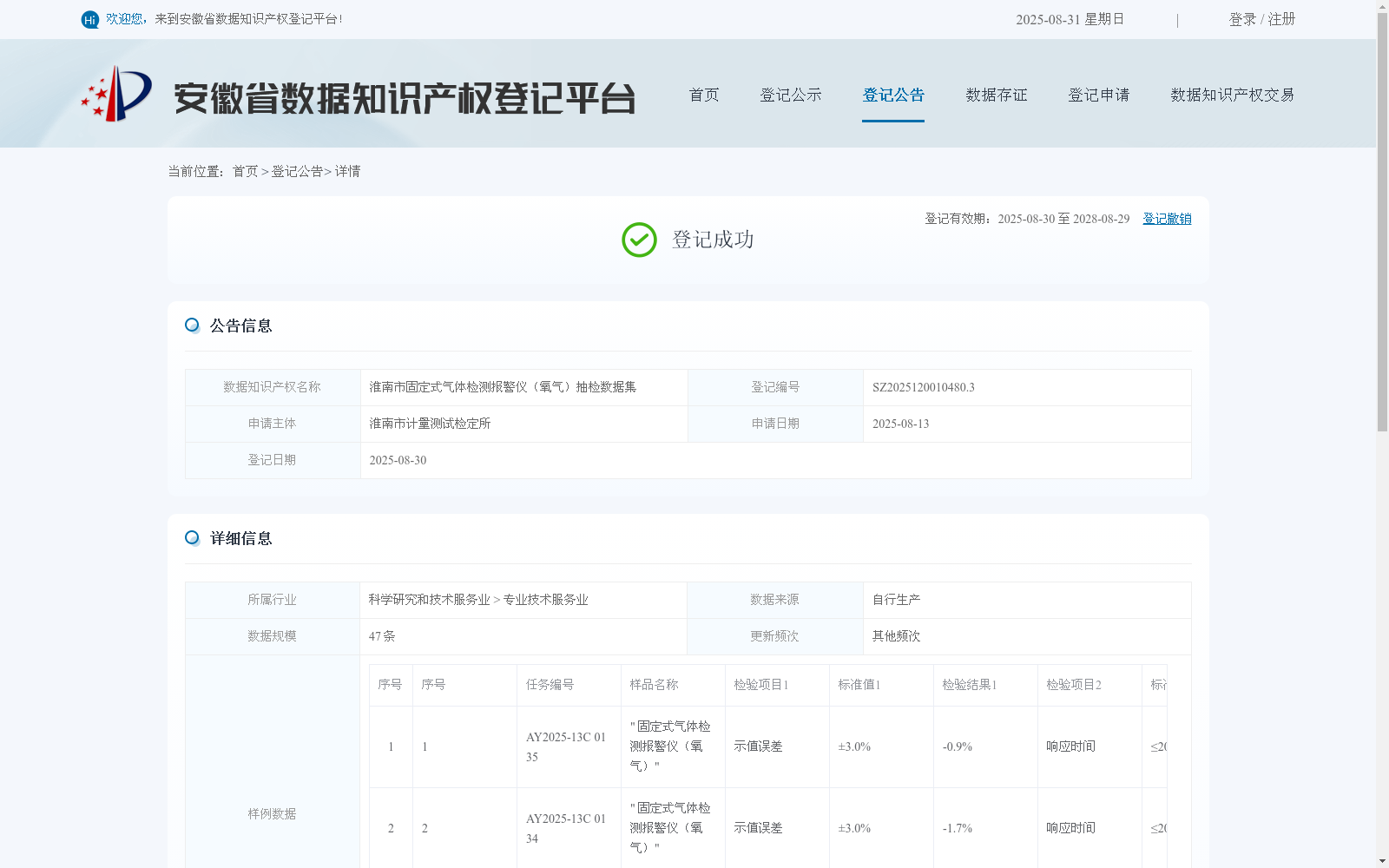Image resolution: width=1389 pixels, height=868 pixels.
Task: Select test result -1.7%
Action: 957,828
